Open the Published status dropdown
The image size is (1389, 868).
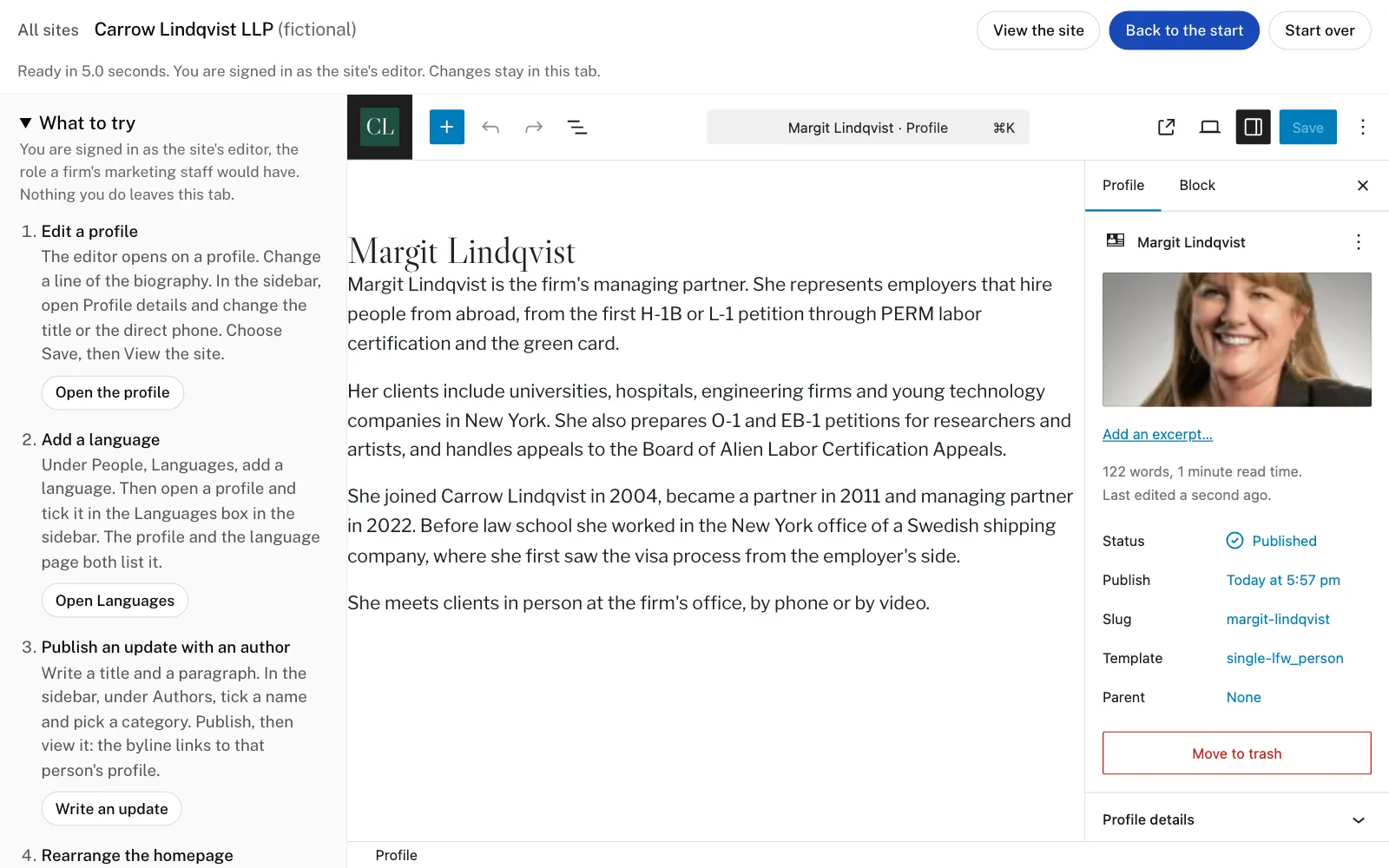click(1272, 541)
